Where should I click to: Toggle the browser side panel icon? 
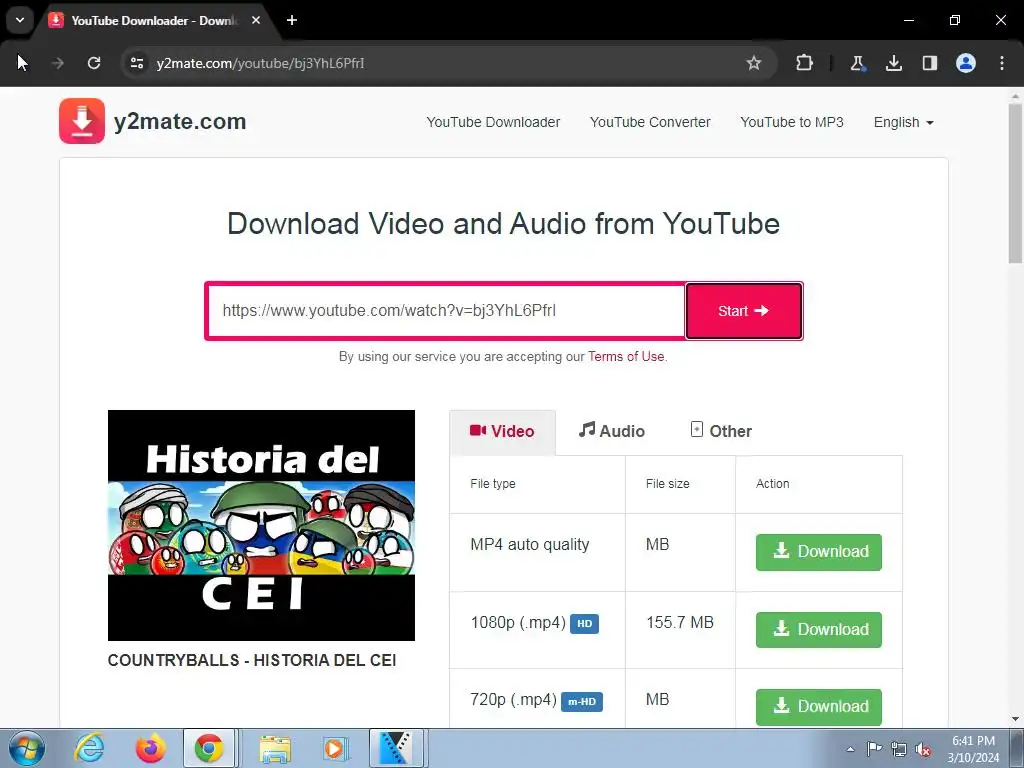(929, 63)
